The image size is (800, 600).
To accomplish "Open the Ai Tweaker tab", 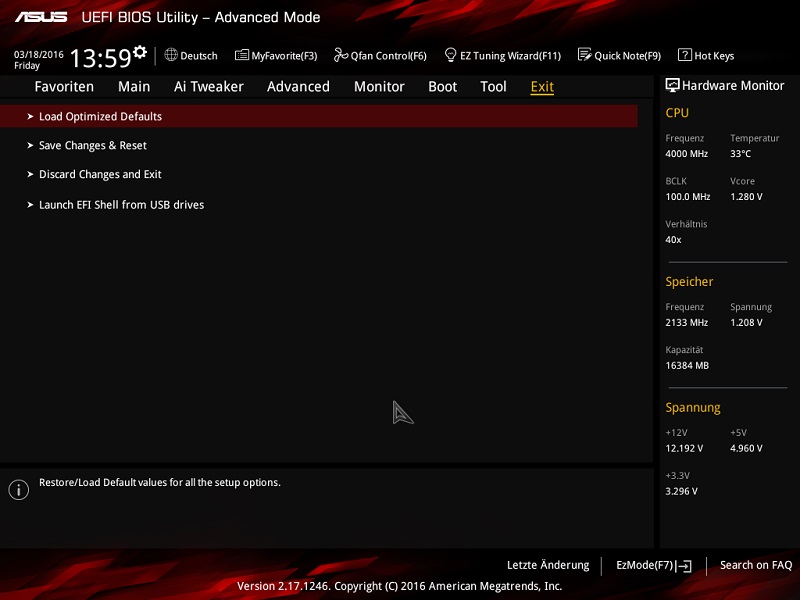I will click(209, 87).
